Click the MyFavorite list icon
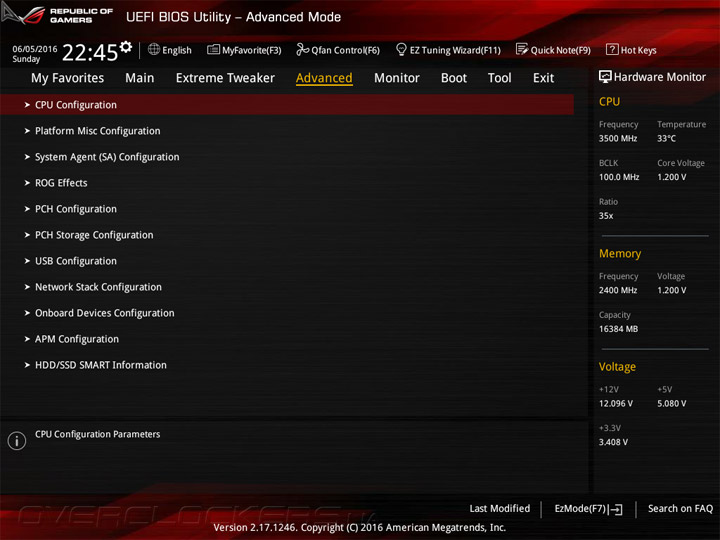 click(x=214, y=50)
